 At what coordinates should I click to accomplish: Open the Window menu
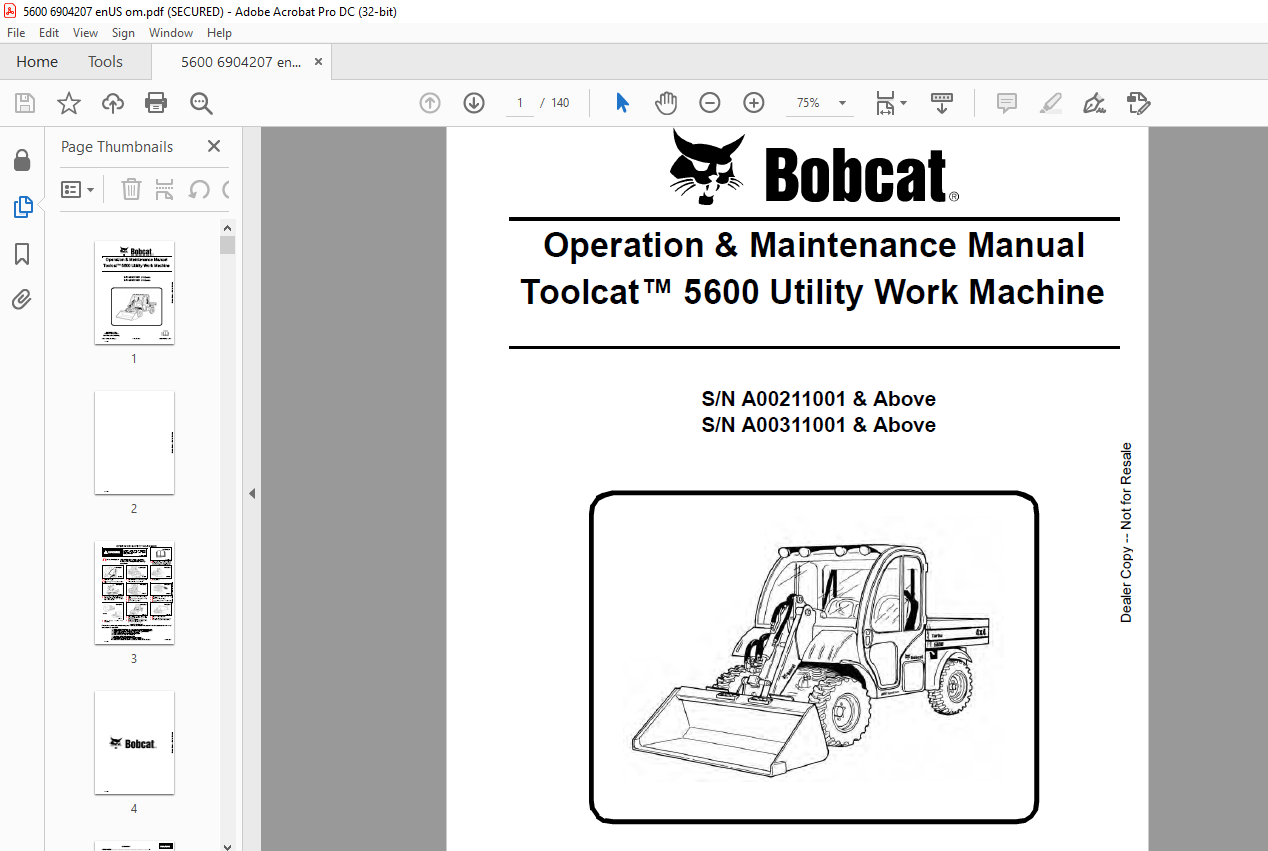tap(171, 33)
